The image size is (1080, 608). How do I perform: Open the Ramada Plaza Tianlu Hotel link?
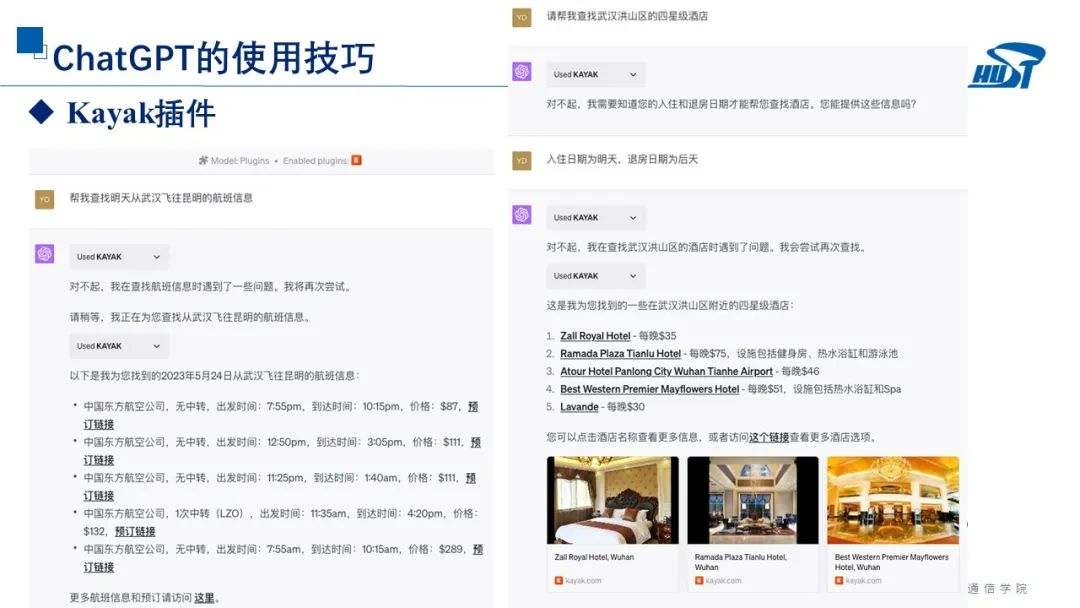(620, 353)
